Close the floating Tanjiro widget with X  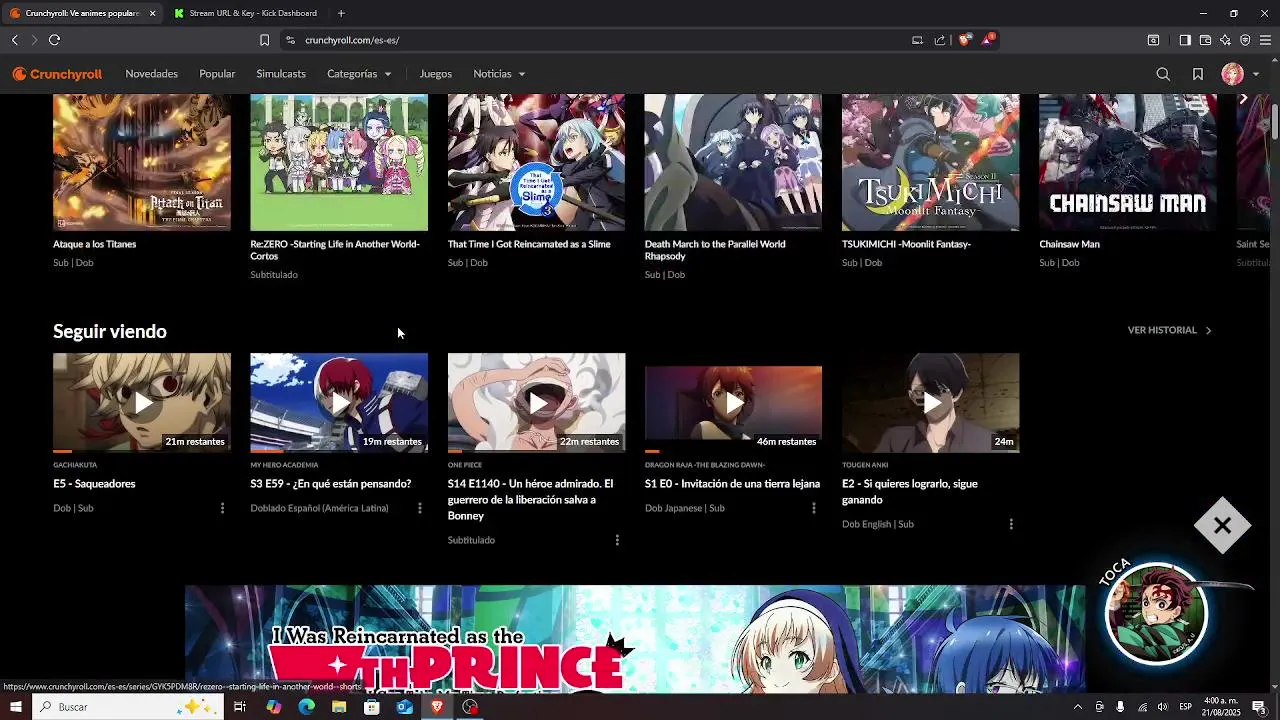tap(1222, 525)
